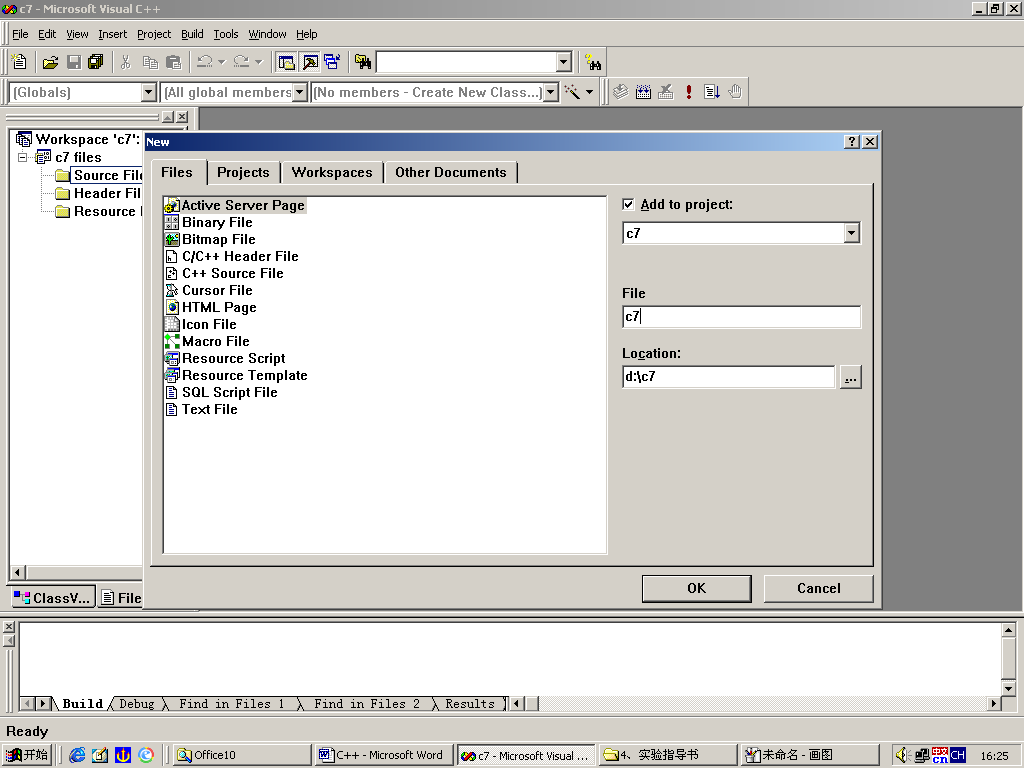Select the C++ Source File entry
1024x768 pixels.
tap(232, 273)
